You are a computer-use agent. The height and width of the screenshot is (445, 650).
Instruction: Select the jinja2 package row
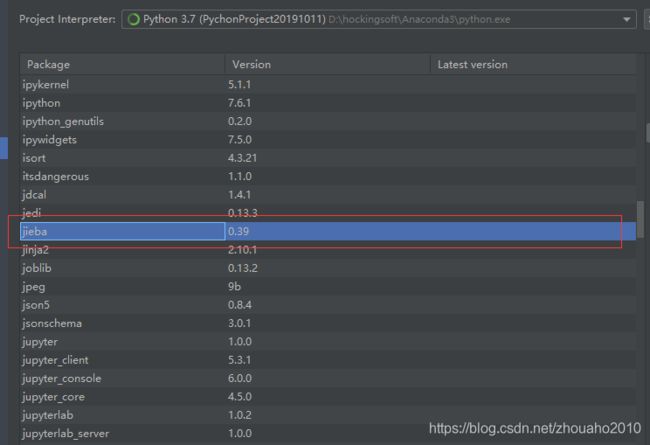coord(327,250)
